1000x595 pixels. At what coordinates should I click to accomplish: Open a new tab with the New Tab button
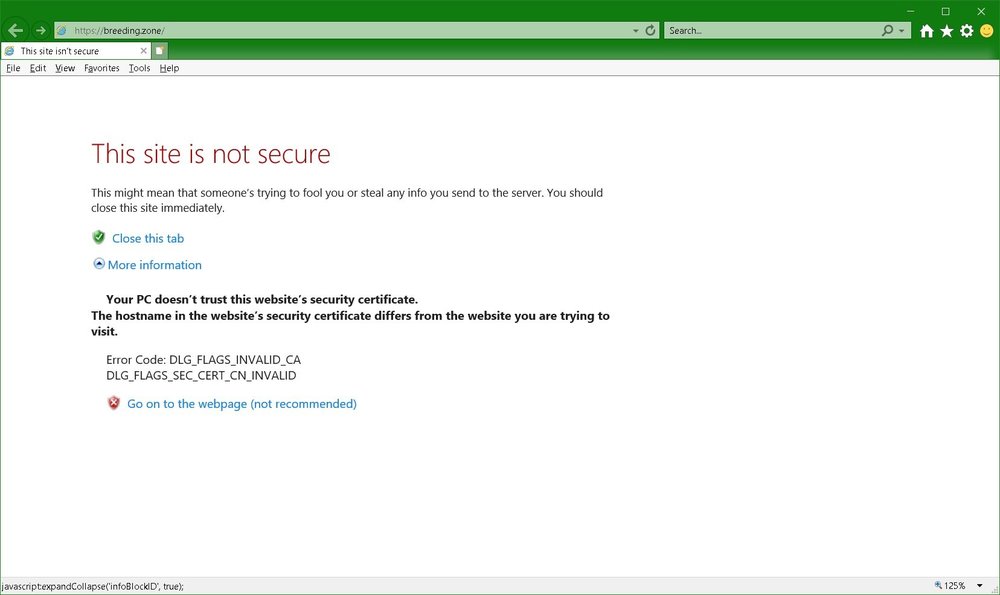[160, 50]
